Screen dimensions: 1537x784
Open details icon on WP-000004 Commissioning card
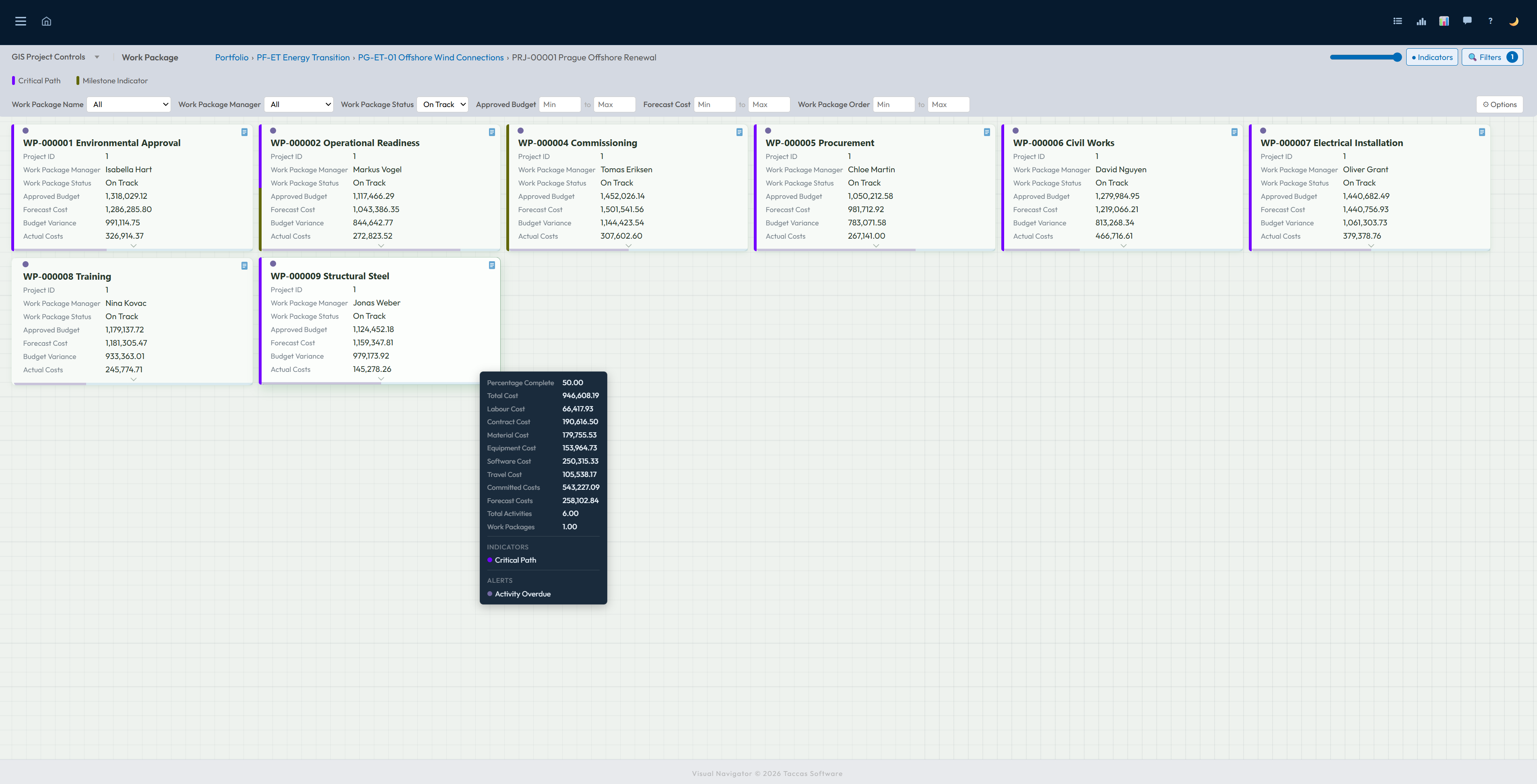click(x=739, y=132)
